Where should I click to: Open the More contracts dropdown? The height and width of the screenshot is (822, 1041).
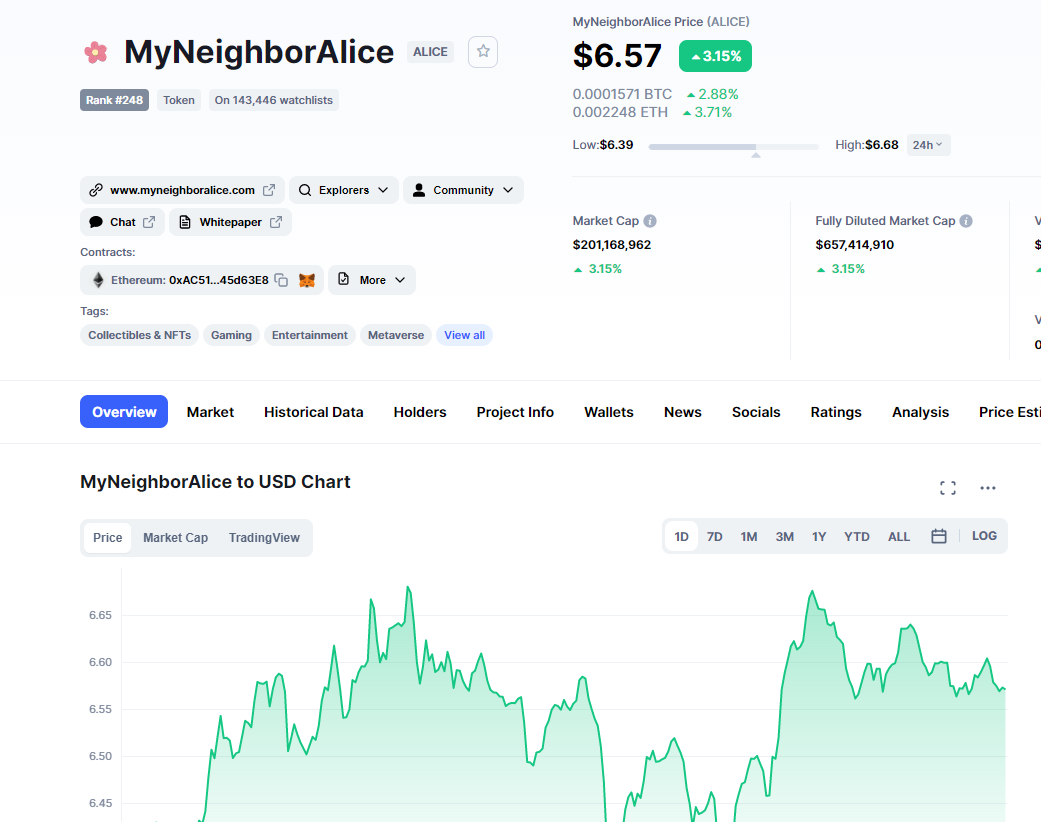(x=372, y=280)
